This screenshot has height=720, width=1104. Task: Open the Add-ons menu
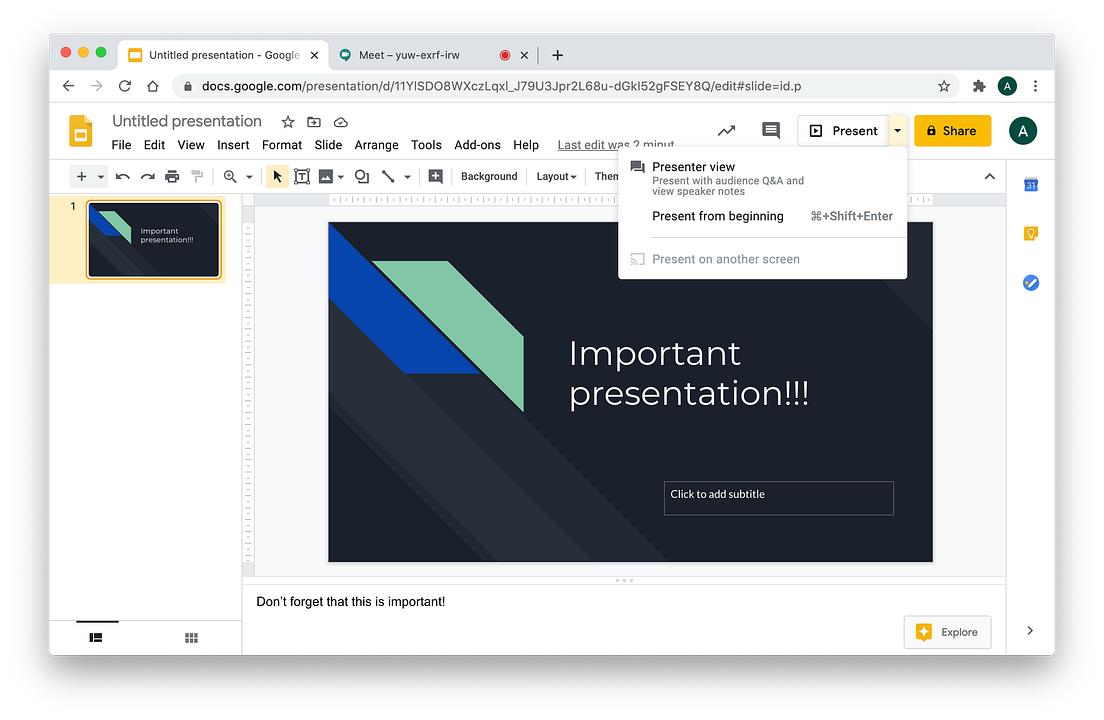tap(477, 144)
